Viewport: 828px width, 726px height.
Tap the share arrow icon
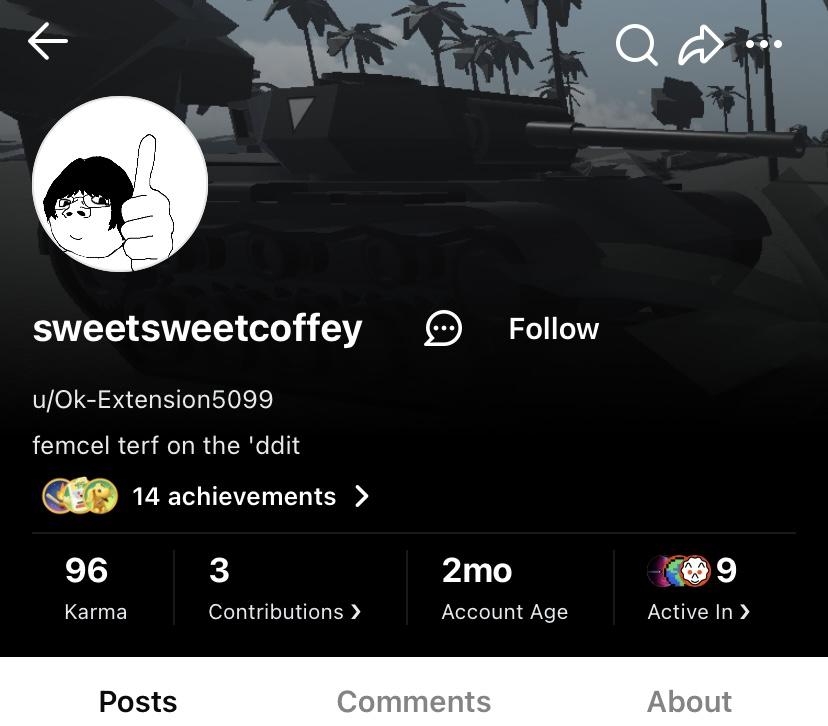(x=700, y=44)
